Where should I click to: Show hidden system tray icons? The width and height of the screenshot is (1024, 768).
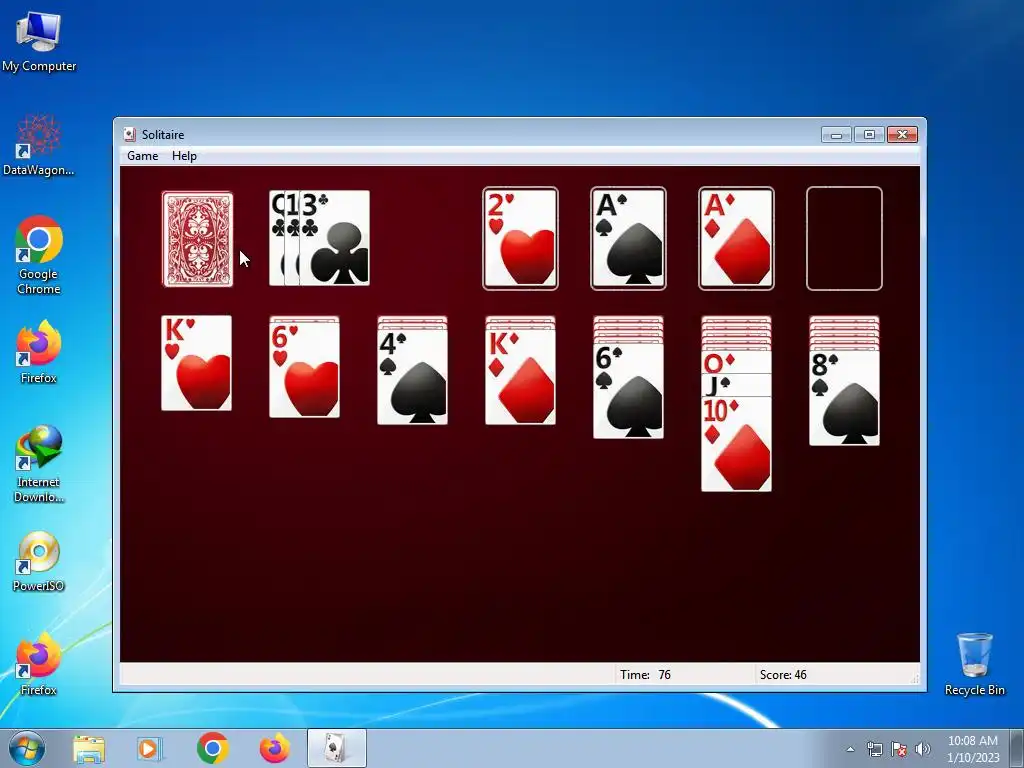click(x=850, y=750)
